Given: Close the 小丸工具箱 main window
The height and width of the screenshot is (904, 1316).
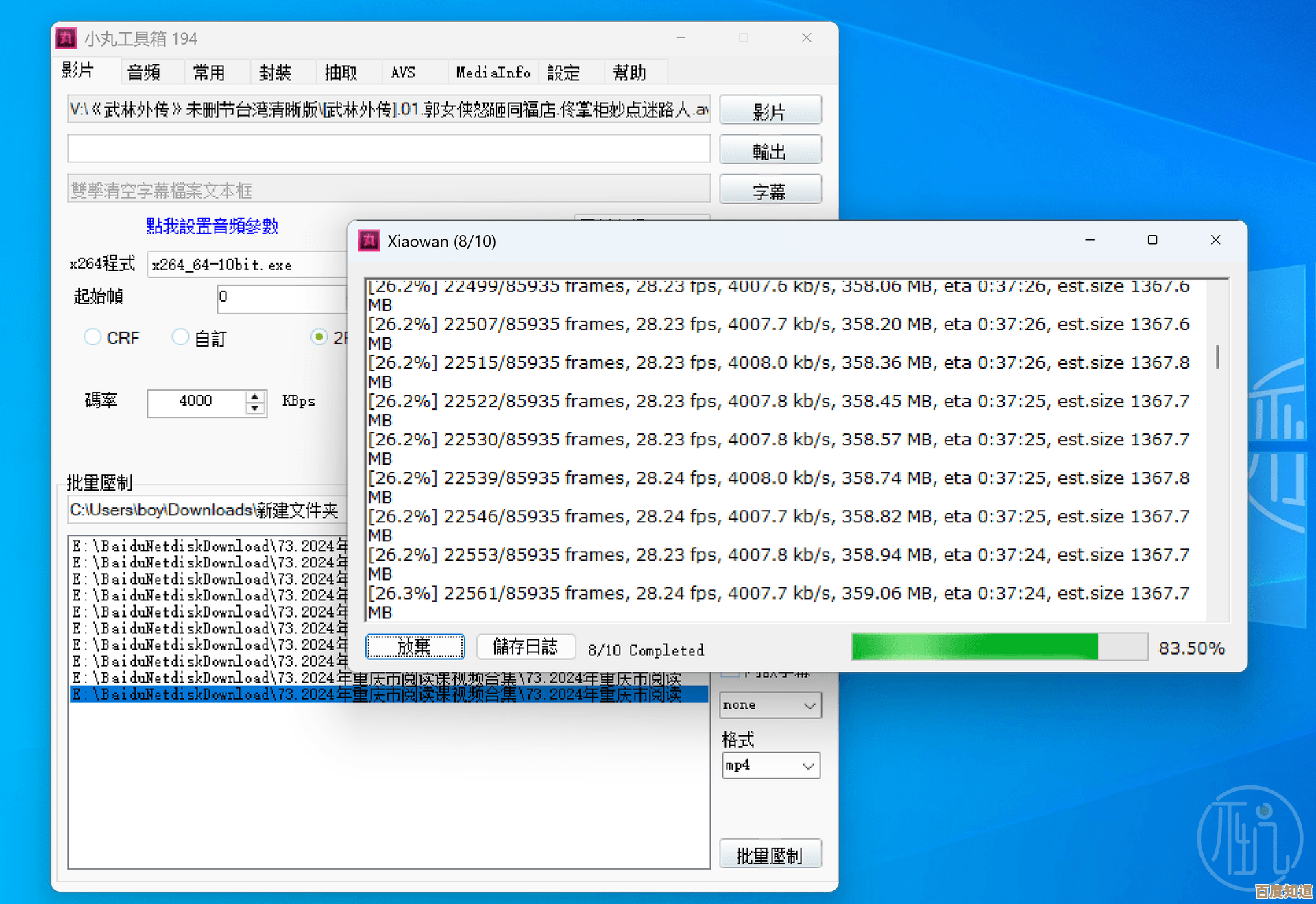Looking at the screenshot, I should pos(806,38).
